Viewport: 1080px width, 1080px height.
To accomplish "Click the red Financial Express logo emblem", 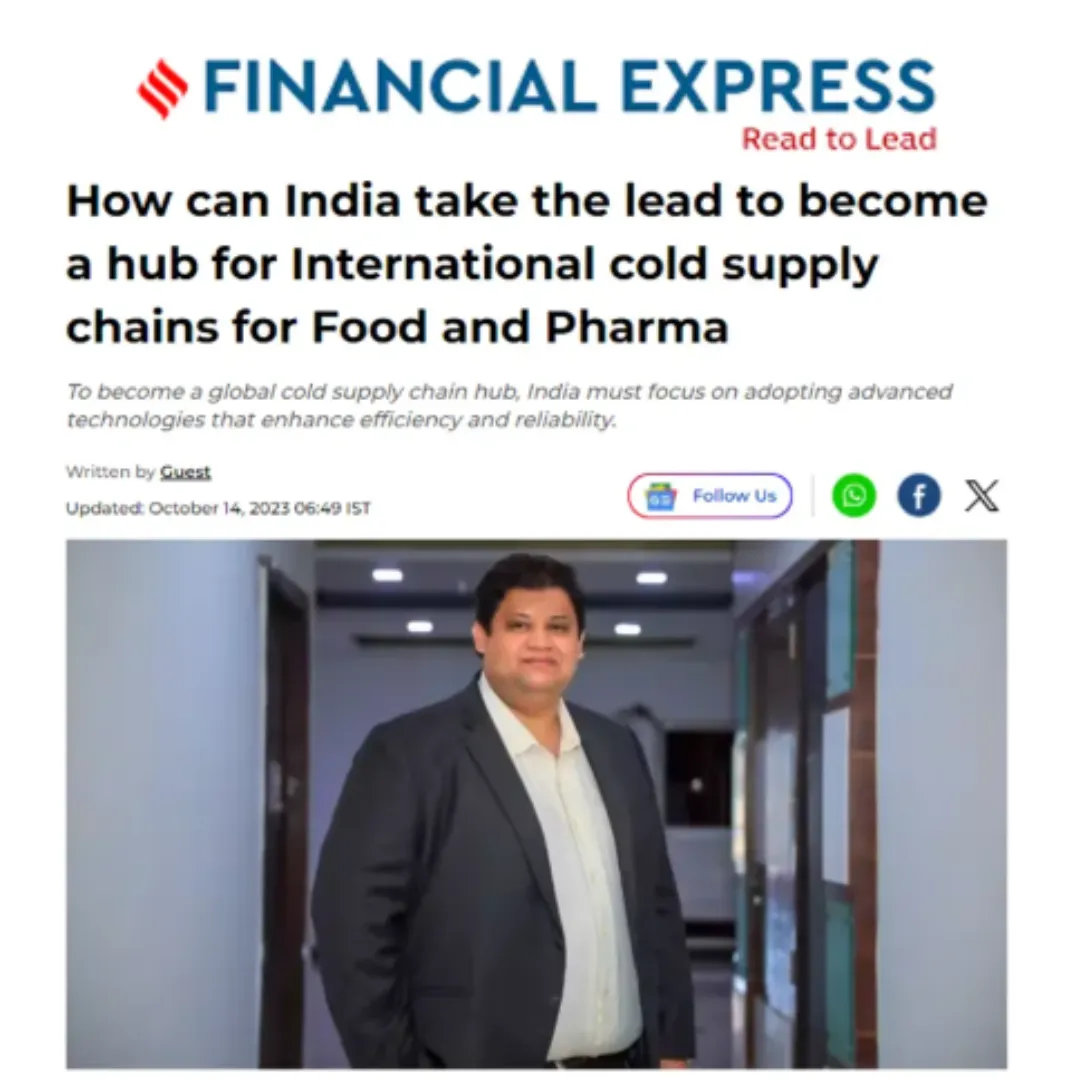I will pyautogui.click(x=163, y=89).
